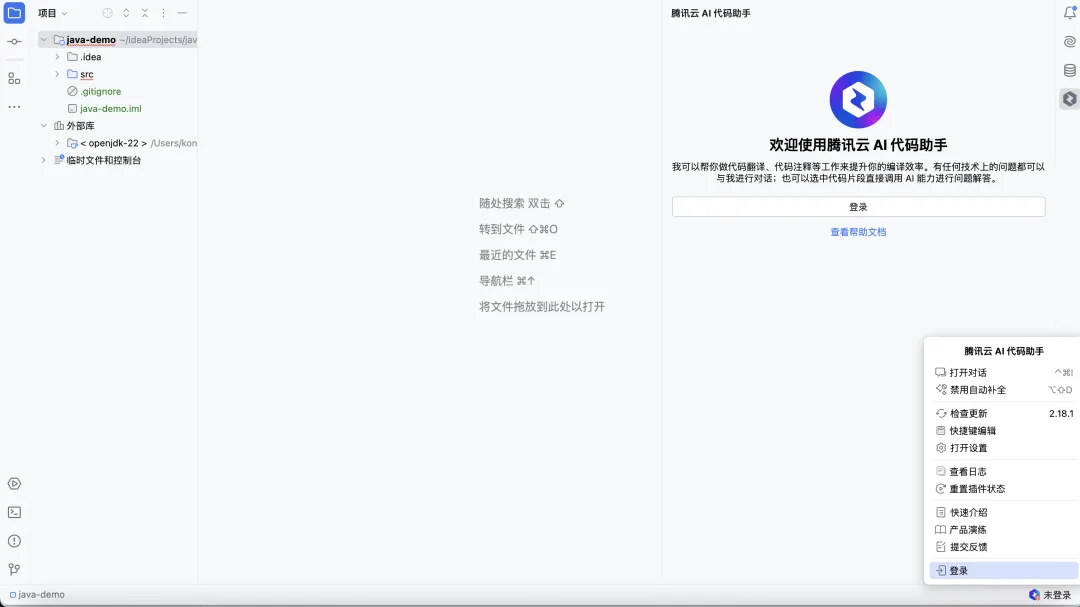
Task: Click the wide 登录 button in the AI panel
Action: (858, 207)
